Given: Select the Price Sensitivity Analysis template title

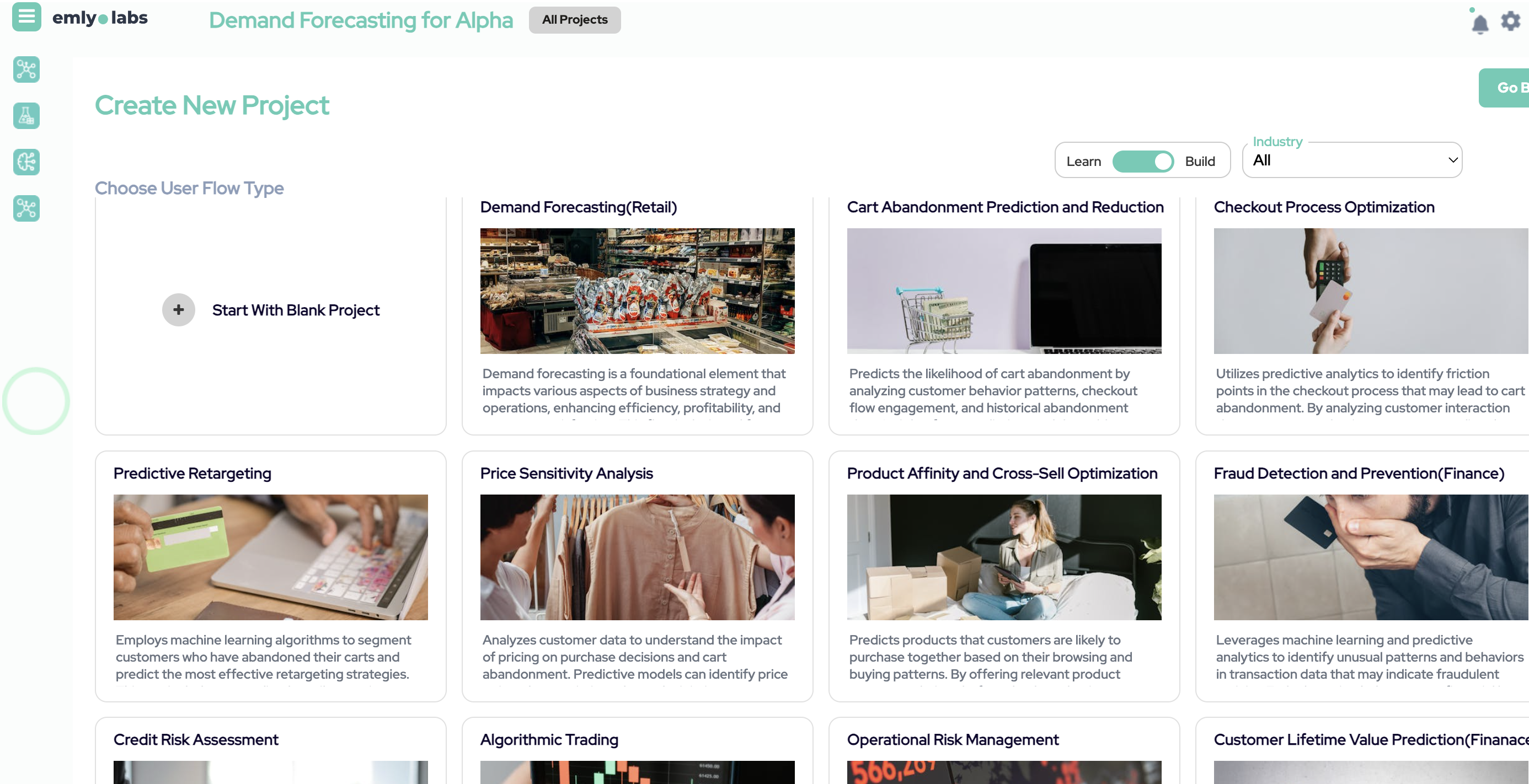Looking at the screenshot, I should coord(566,473).
